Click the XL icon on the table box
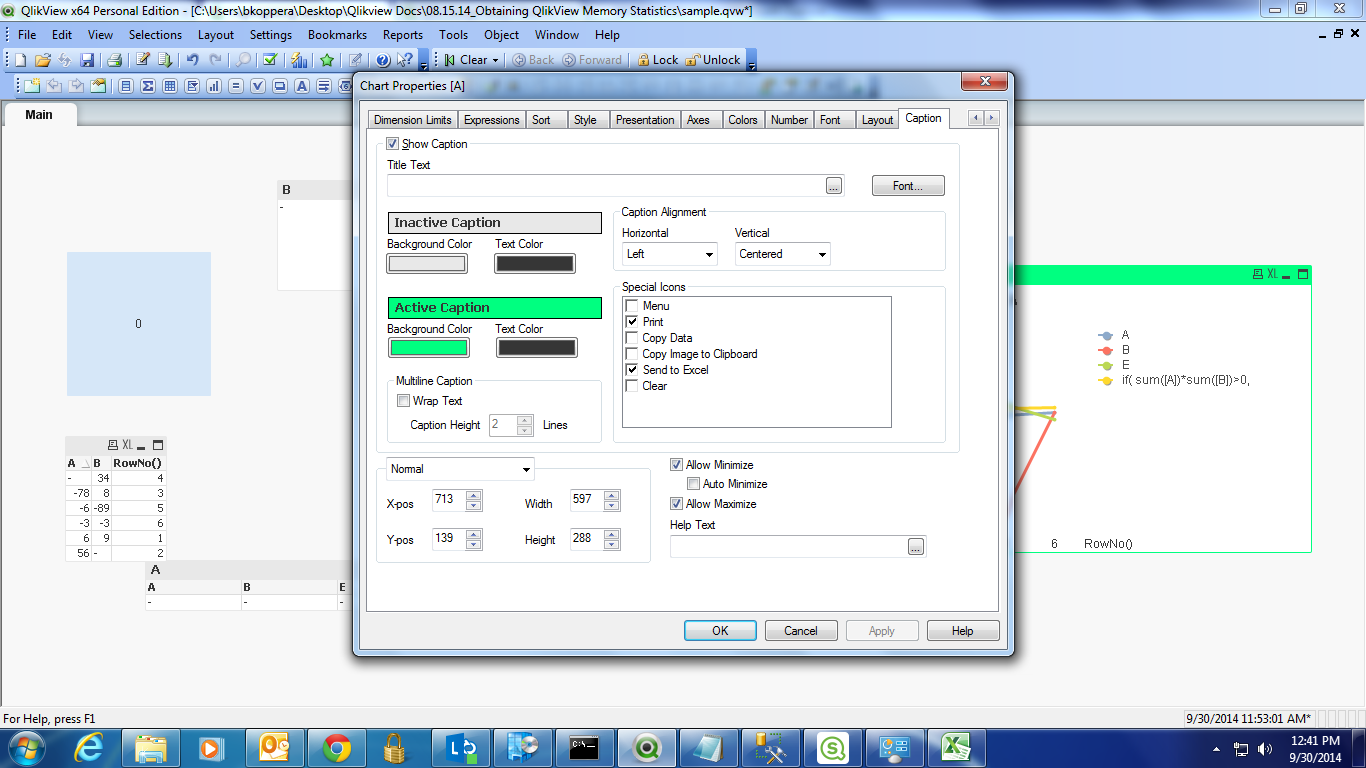The height and width of the screenshot is (768, 1366). click(127, 445)
